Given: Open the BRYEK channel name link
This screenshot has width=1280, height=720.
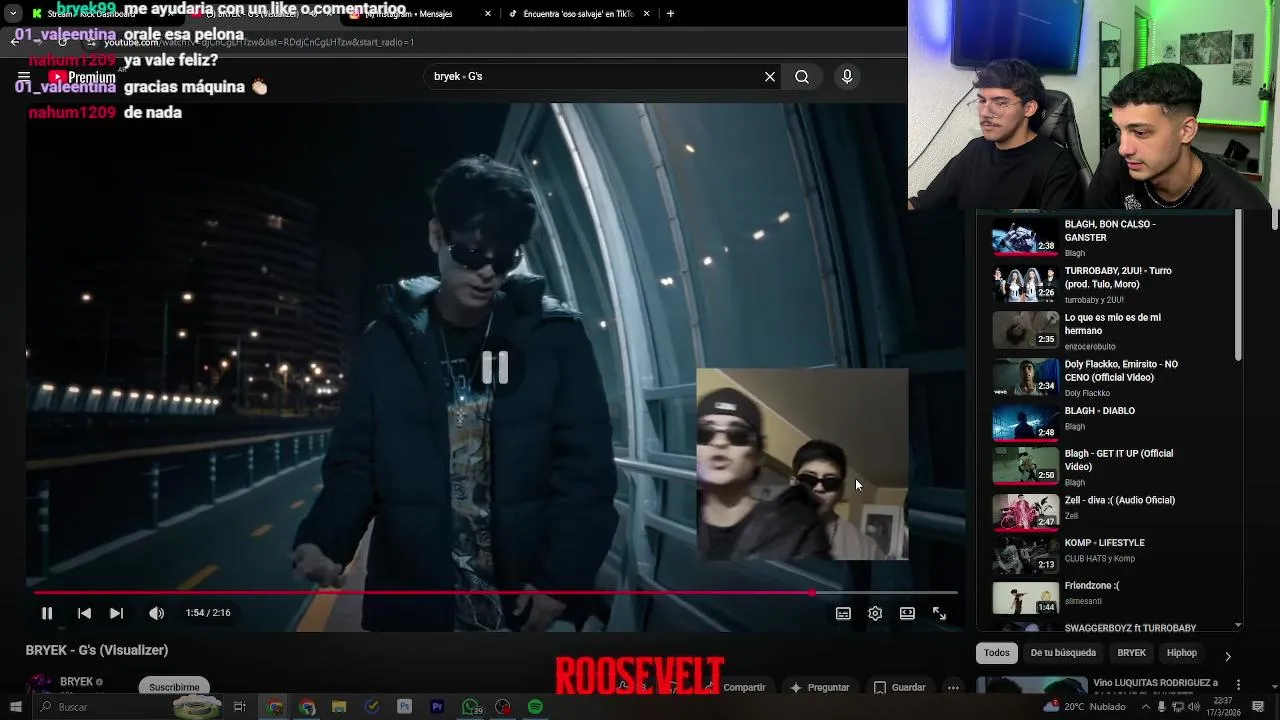Looking at the screenshot, I should pyautogui.click(x=76, y=682).
